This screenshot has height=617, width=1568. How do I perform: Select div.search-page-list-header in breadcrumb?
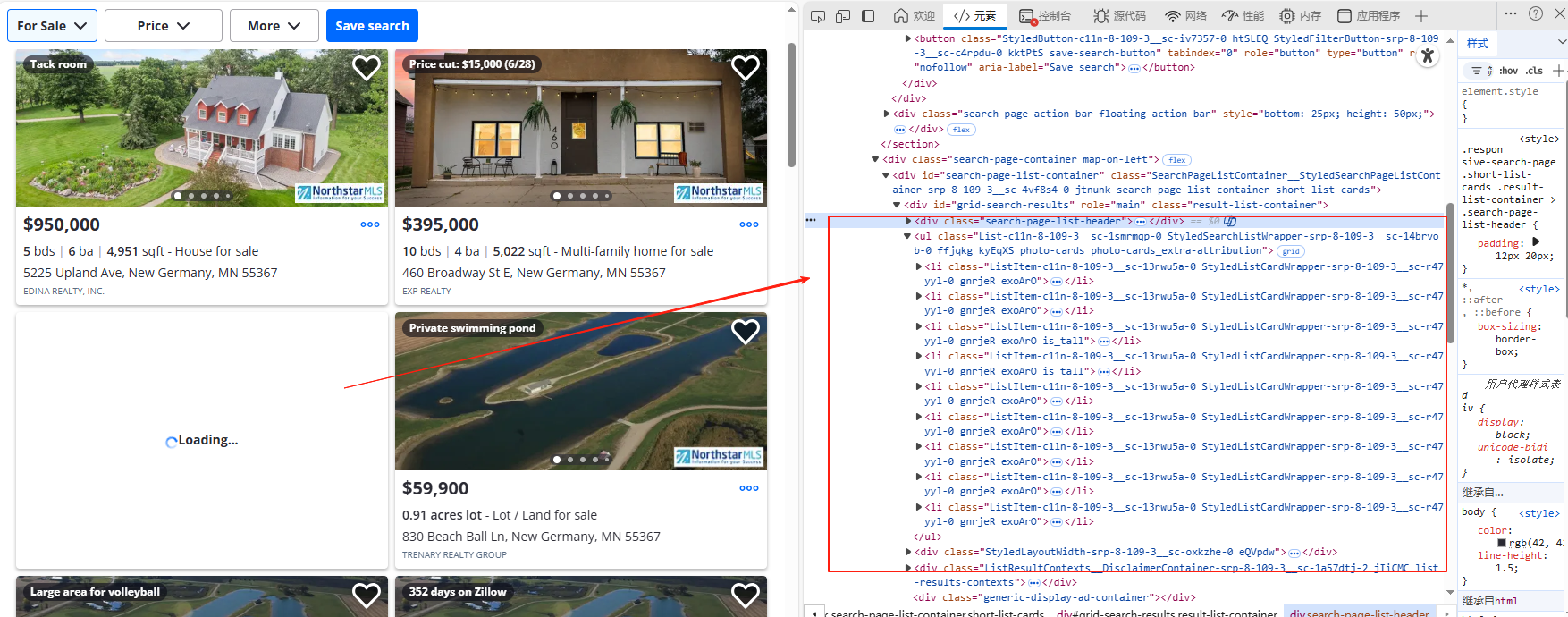1359,613
